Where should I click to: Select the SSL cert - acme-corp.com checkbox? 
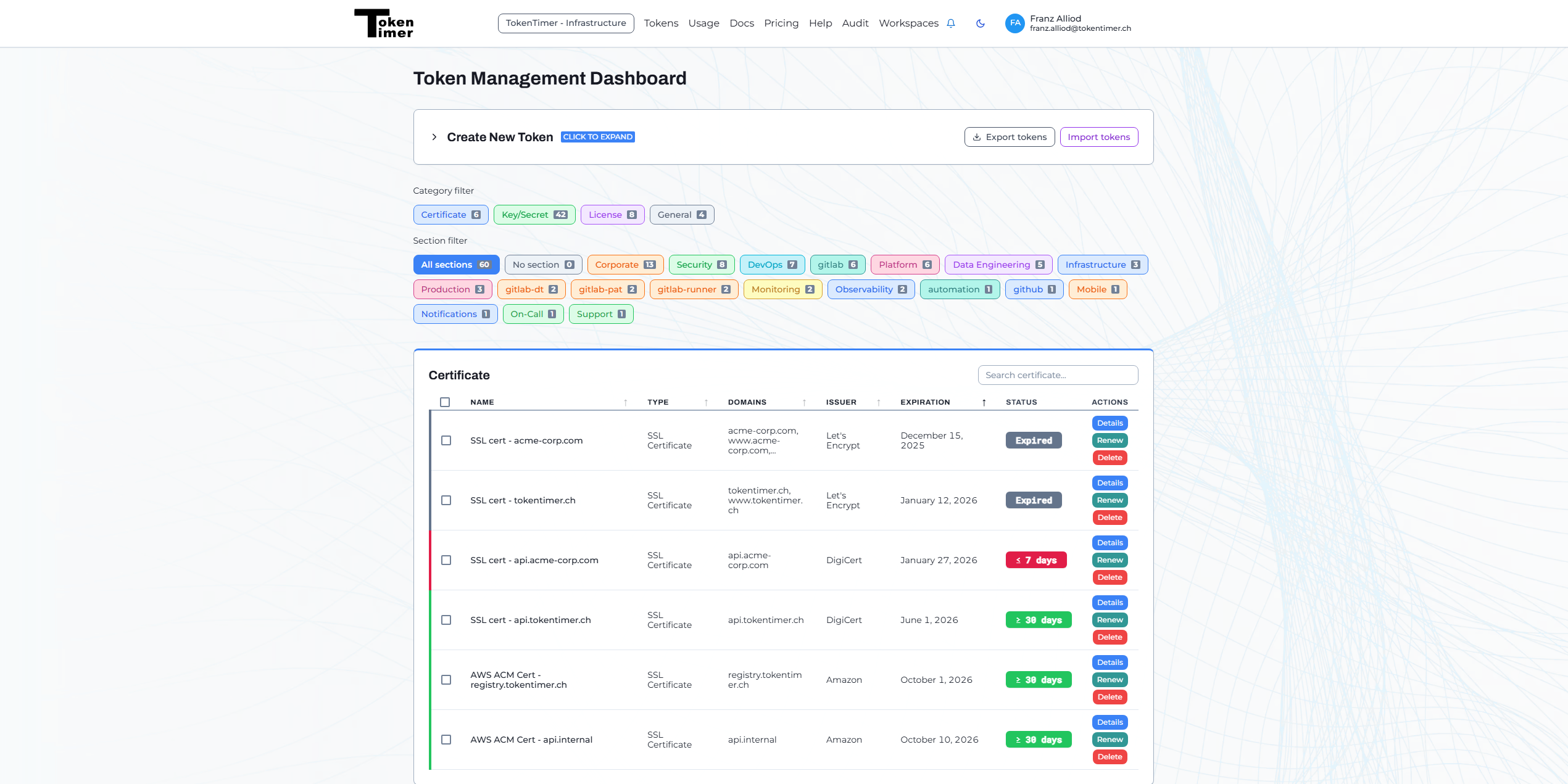[x=446, y=440]
